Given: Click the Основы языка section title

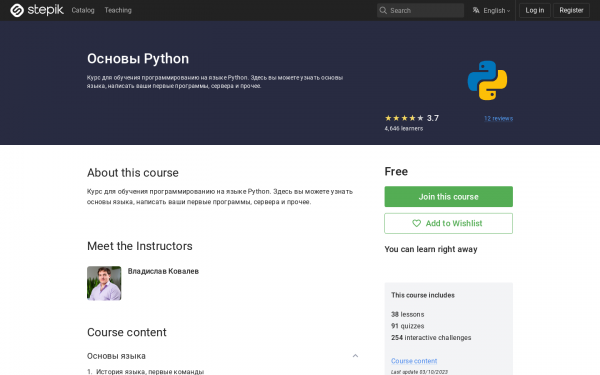Looking at the screenshot, I should pos(116,356).
